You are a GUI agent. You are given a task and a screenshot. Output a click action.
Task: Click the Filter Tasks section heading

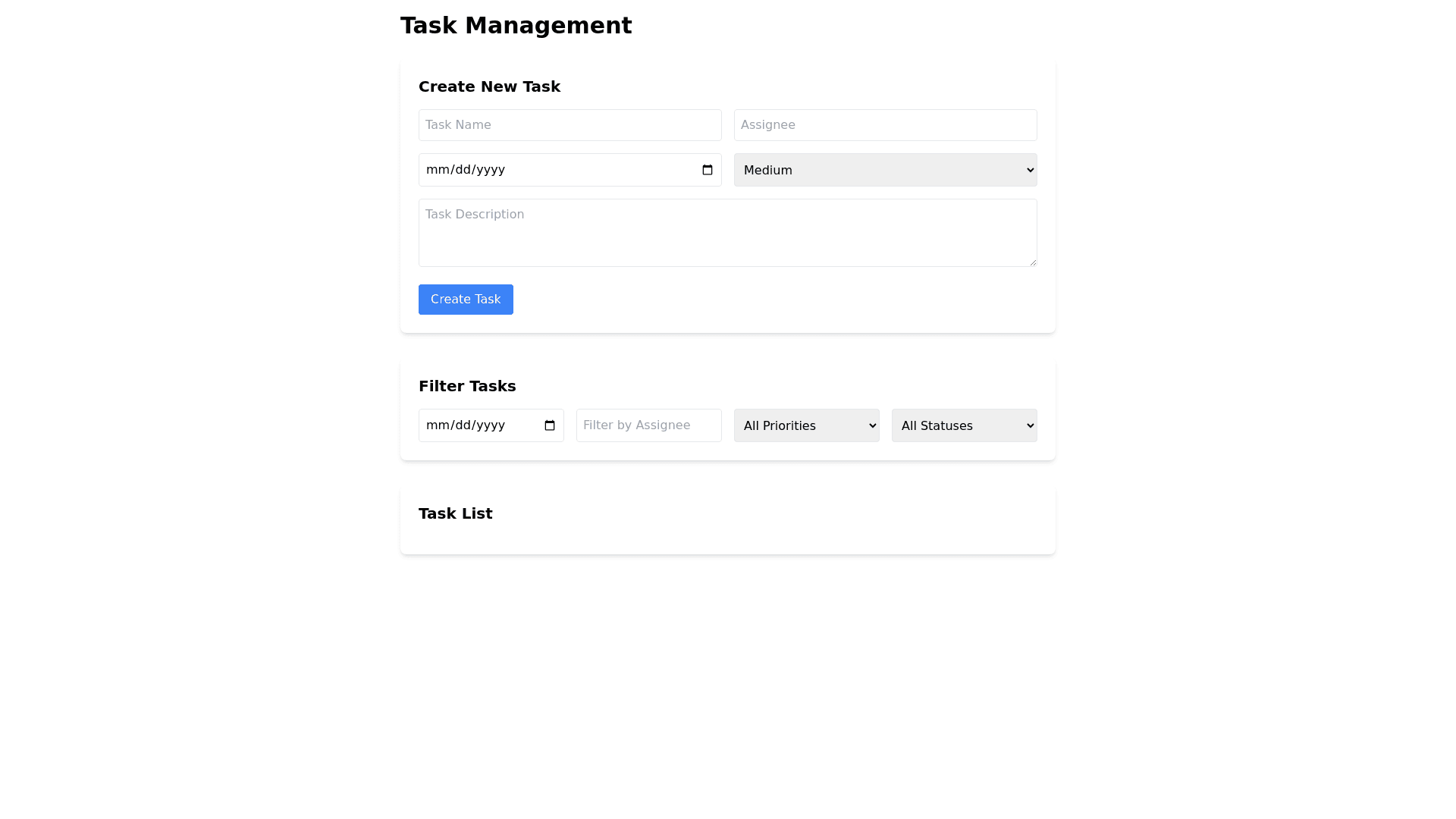click(x=467, y=386)
